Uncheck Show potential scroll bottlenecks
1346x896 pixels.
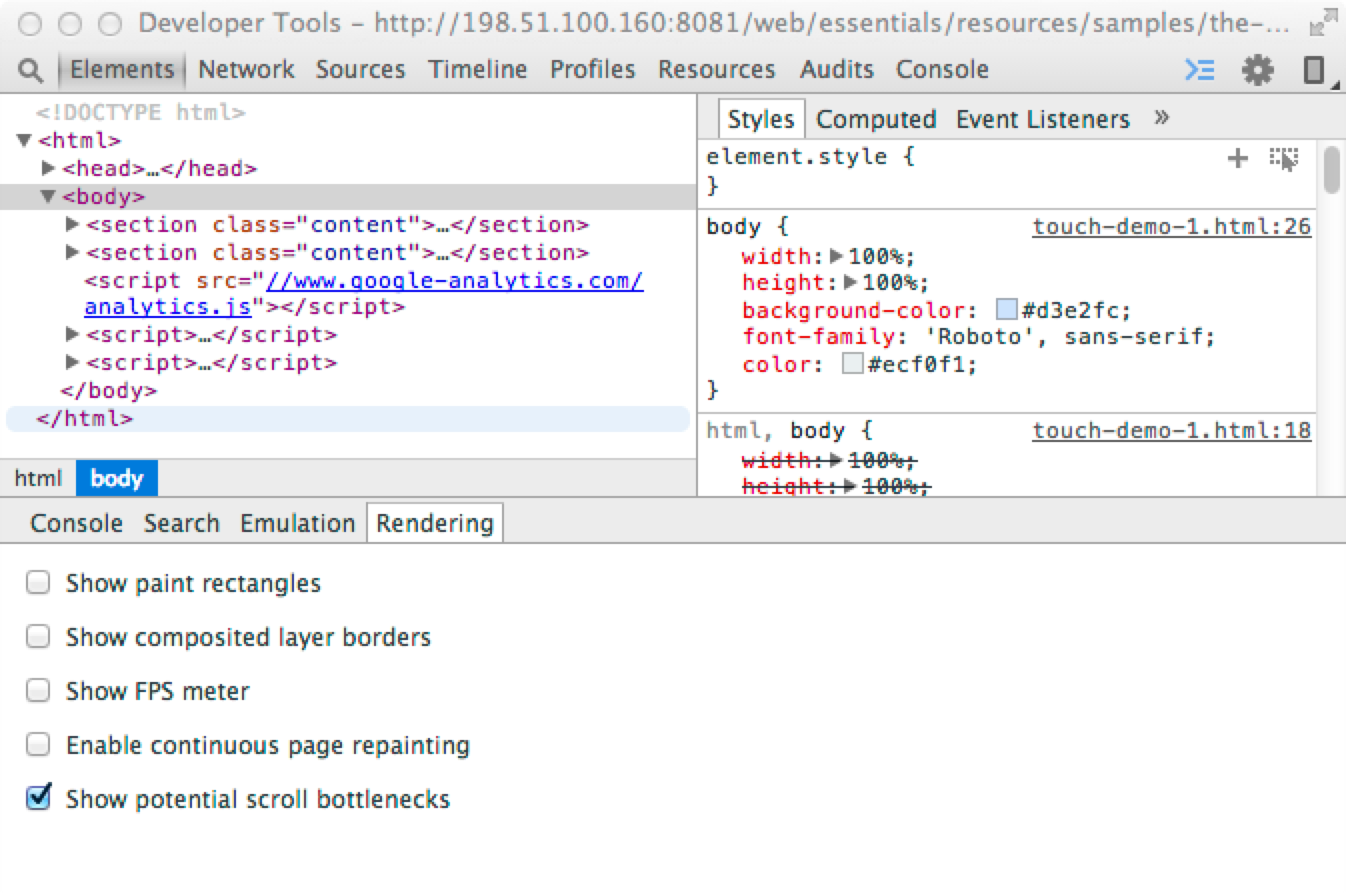(x=38, y=798)
